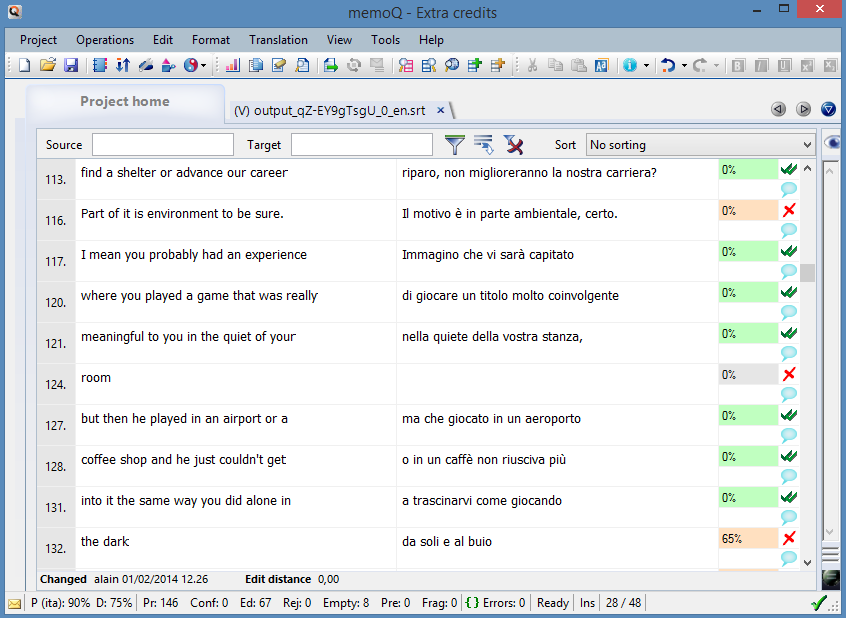Click the 'Empty: 8' status bar entry
The width and height of the screenshot is (846, 618).
(346, 603)
